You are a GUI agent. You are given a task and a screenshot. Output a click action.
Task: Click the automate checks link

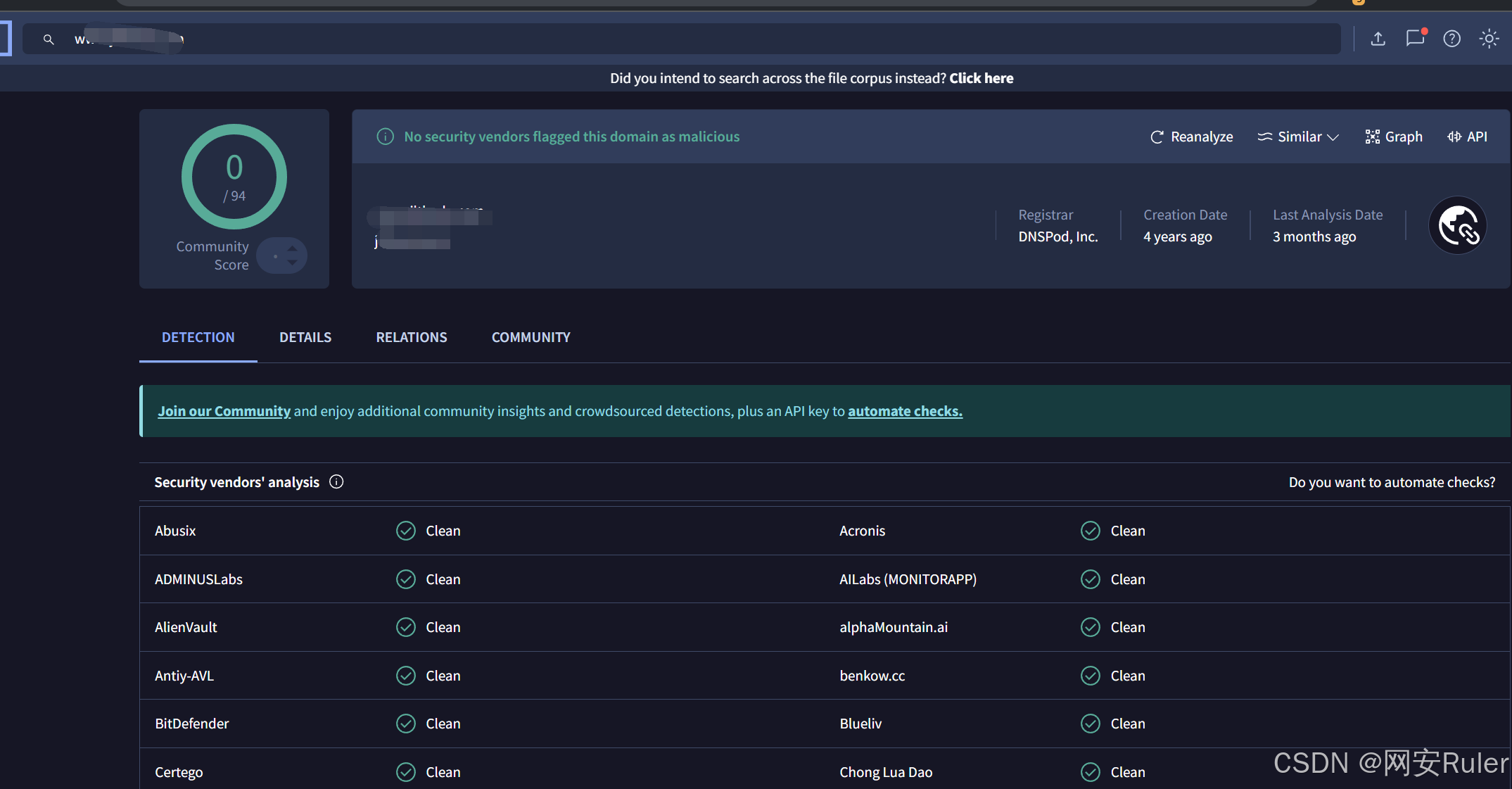click(905, 411)
